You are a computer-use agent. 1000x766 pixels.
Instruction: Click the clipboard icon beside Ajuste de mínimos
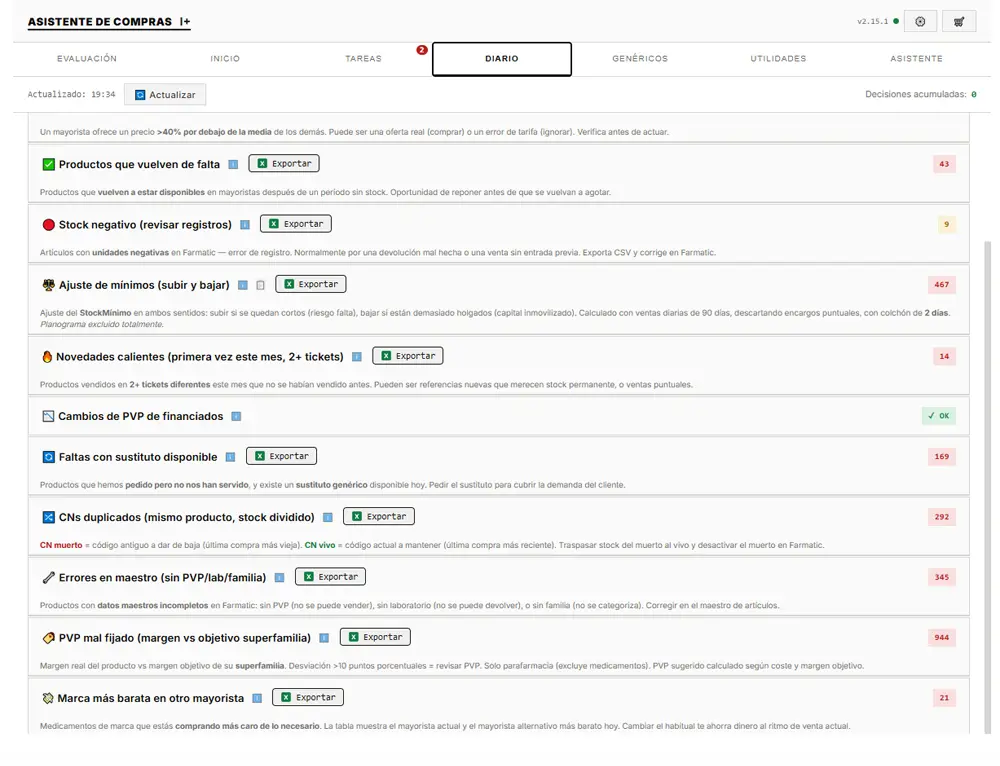tap(260, 285)
